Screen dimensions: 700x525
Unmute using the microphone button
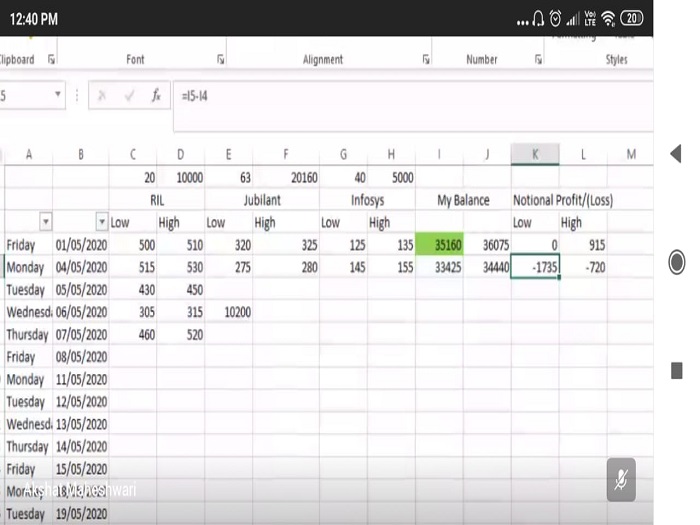pos(621,479)
